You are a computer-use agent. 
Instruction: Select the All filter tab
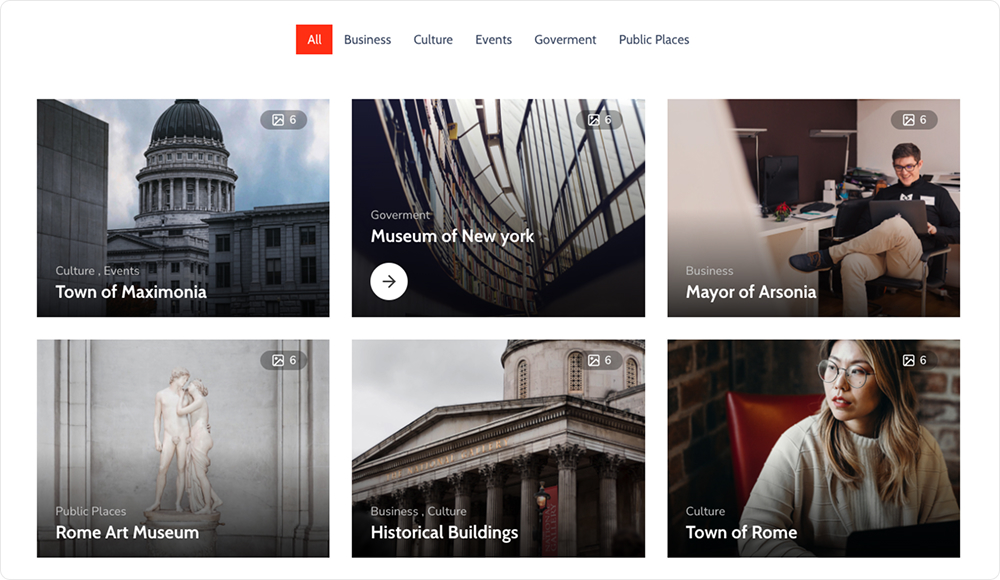tap(314, 40)
